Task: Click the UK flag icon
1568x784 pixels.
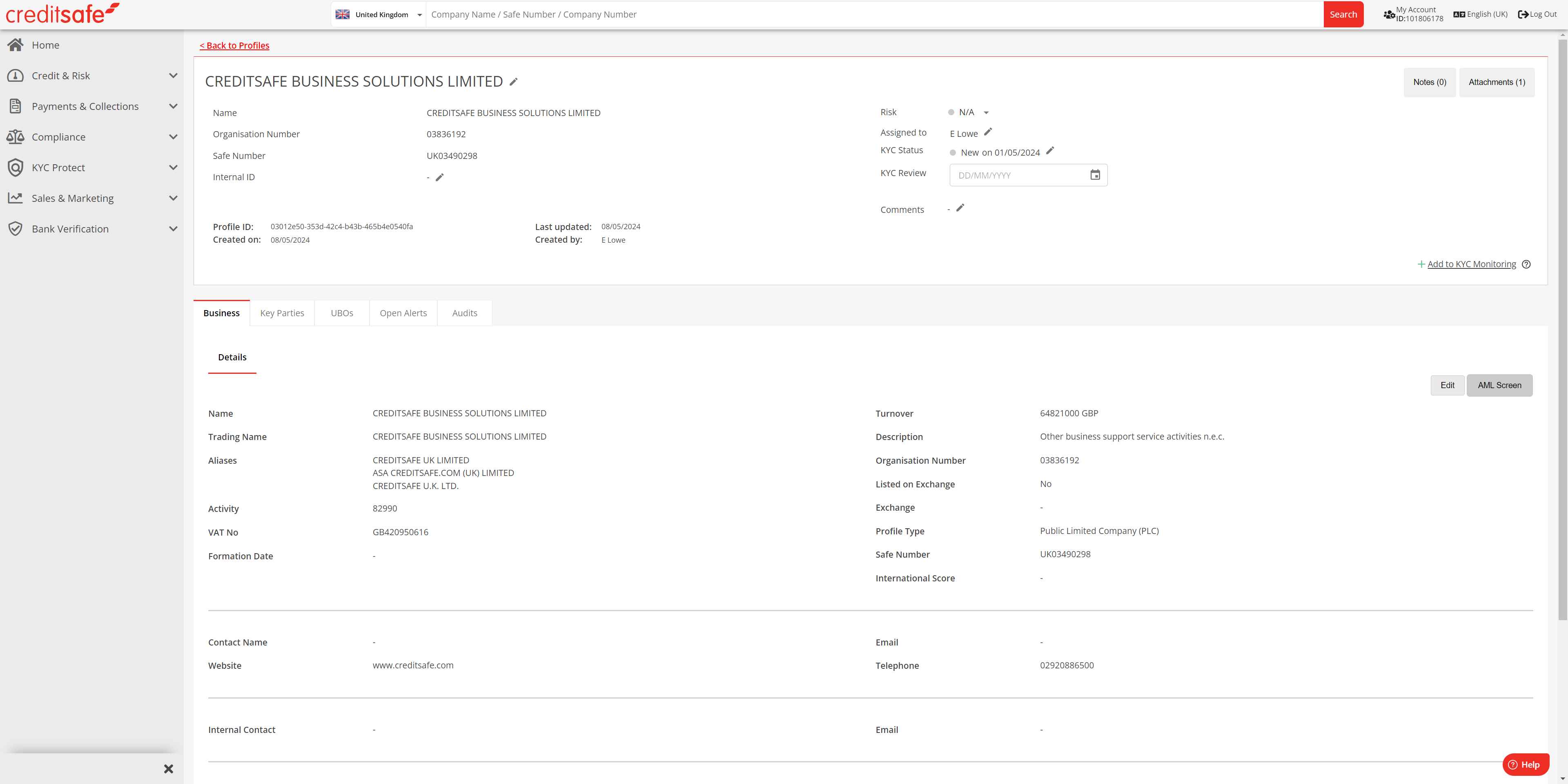Action: 343,14
